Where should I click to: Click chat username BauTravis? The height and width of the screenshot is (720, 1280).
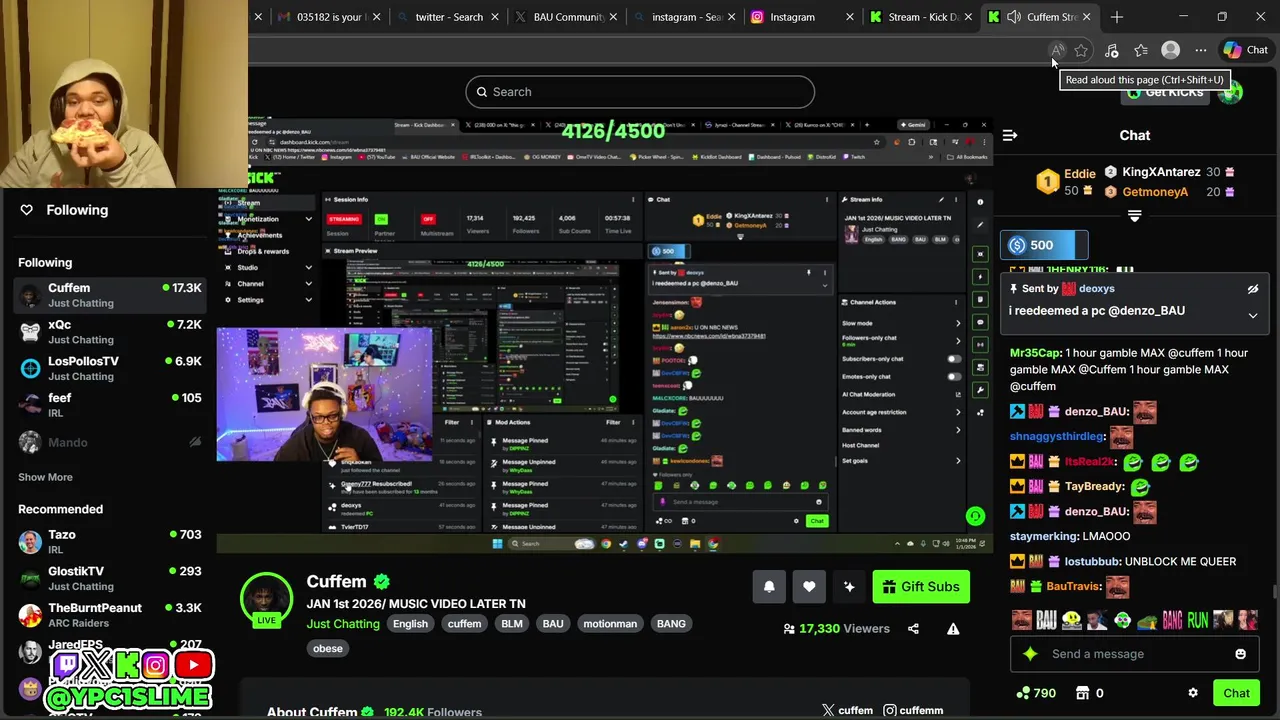click(x=1073, y=587)
